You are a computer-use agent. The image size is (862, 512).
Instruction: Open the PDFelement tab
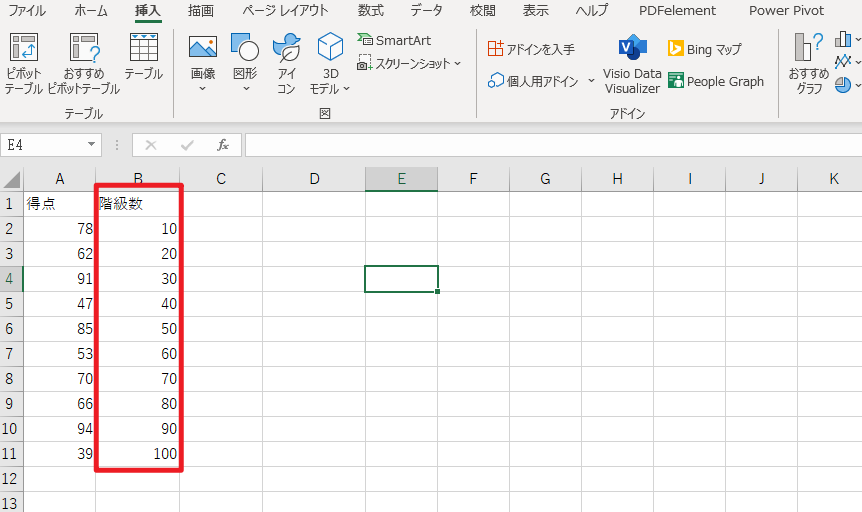tap(677, 10)
